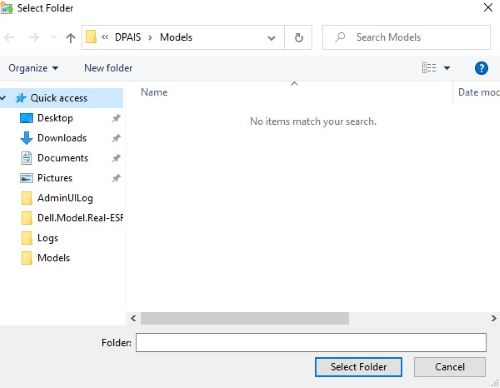500x388 pixels.
Task: Go up one folder level
Action: pos(70,38)
